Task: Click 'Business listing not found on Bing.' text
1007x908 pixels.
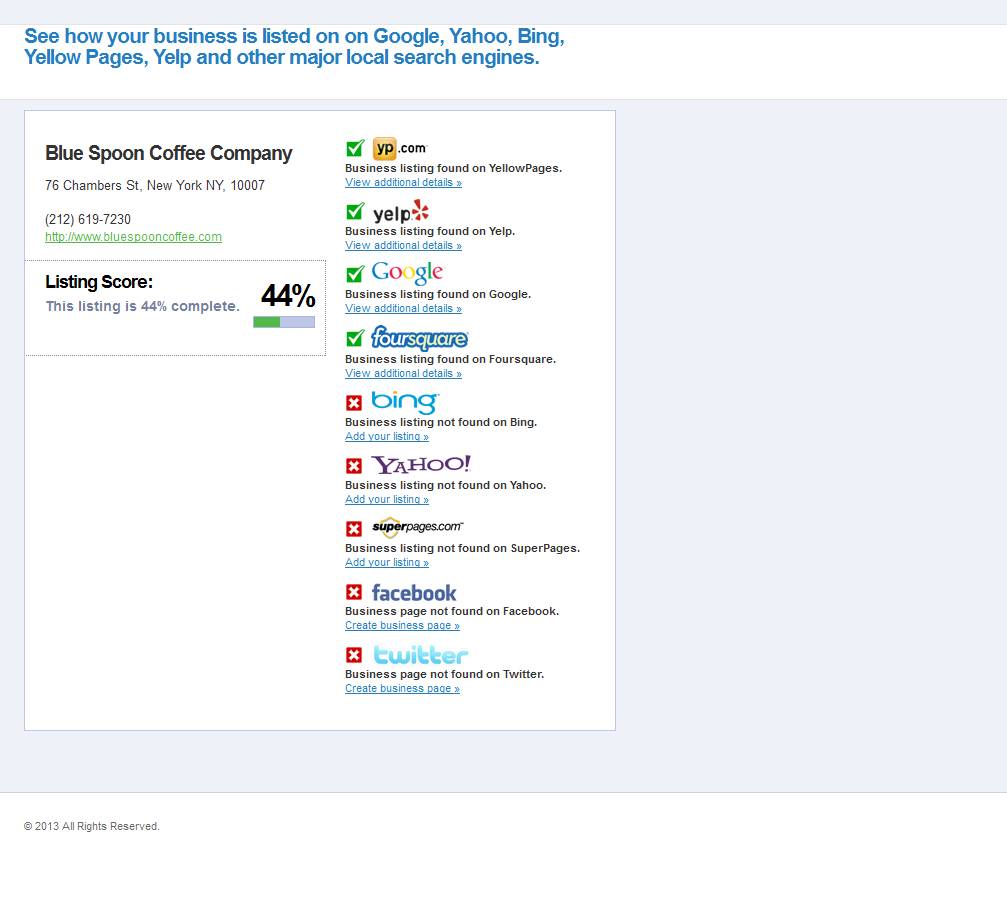Action: pyautogui.click(x=441, y=422)
